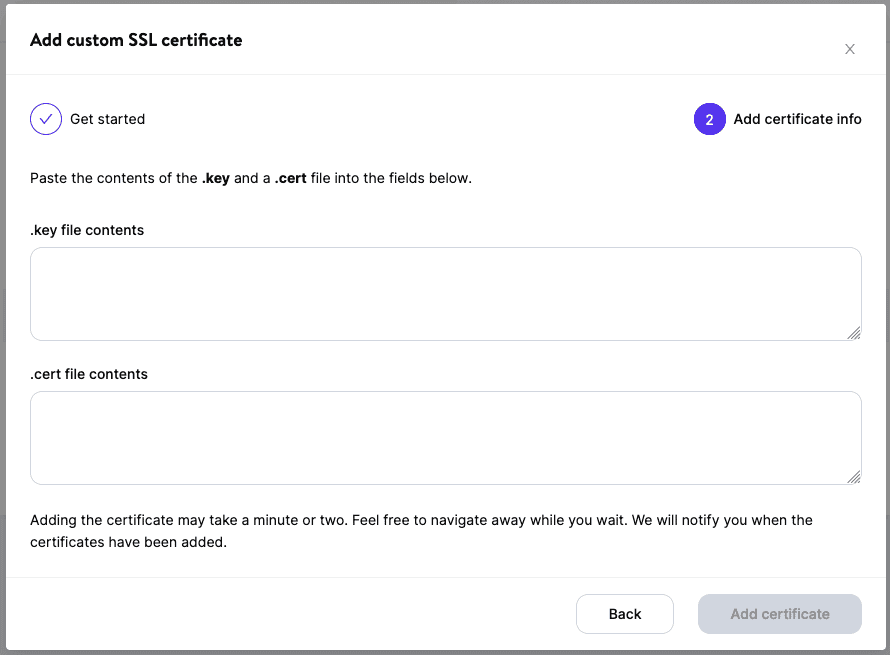Click the .cert file contents label
The width and height of the screenshot is (890, 655).
[x=88, y=374]
